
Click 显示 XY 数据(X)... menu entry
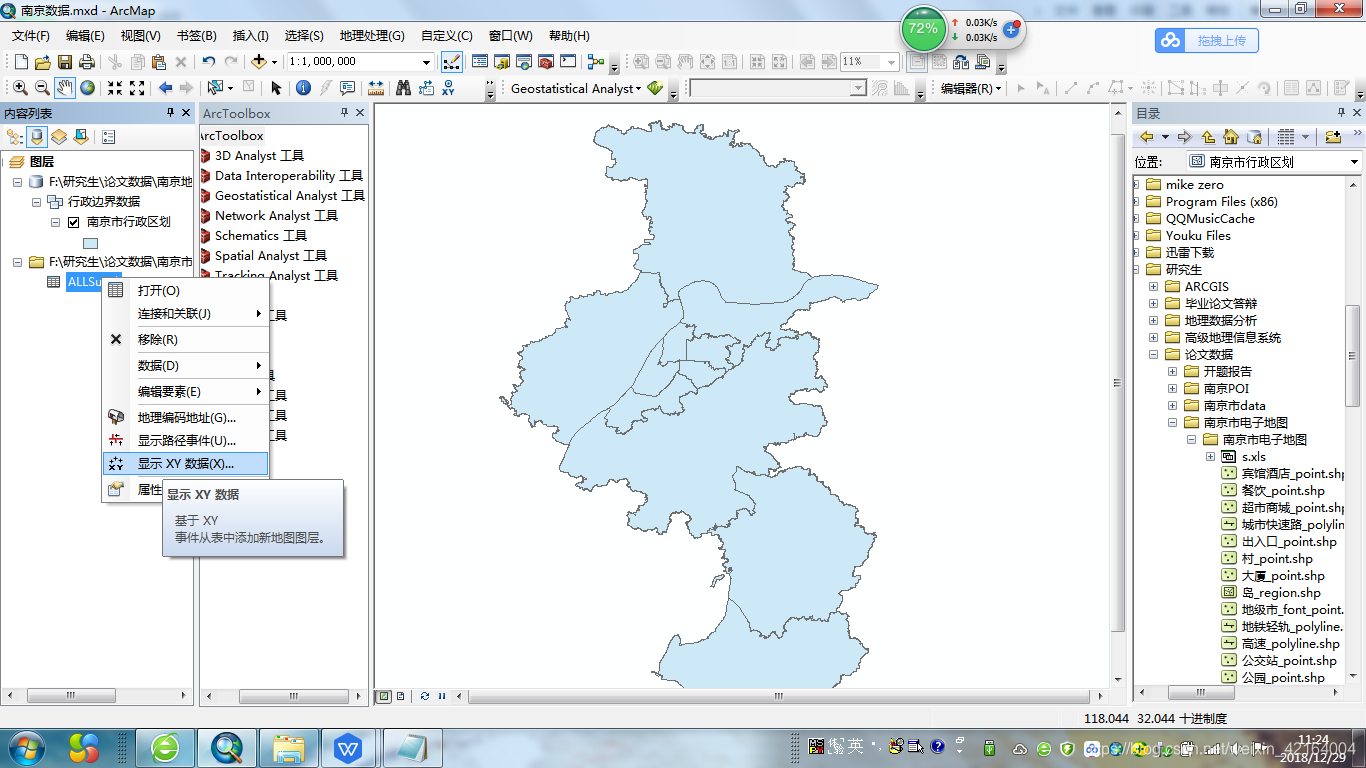(186, 464)
